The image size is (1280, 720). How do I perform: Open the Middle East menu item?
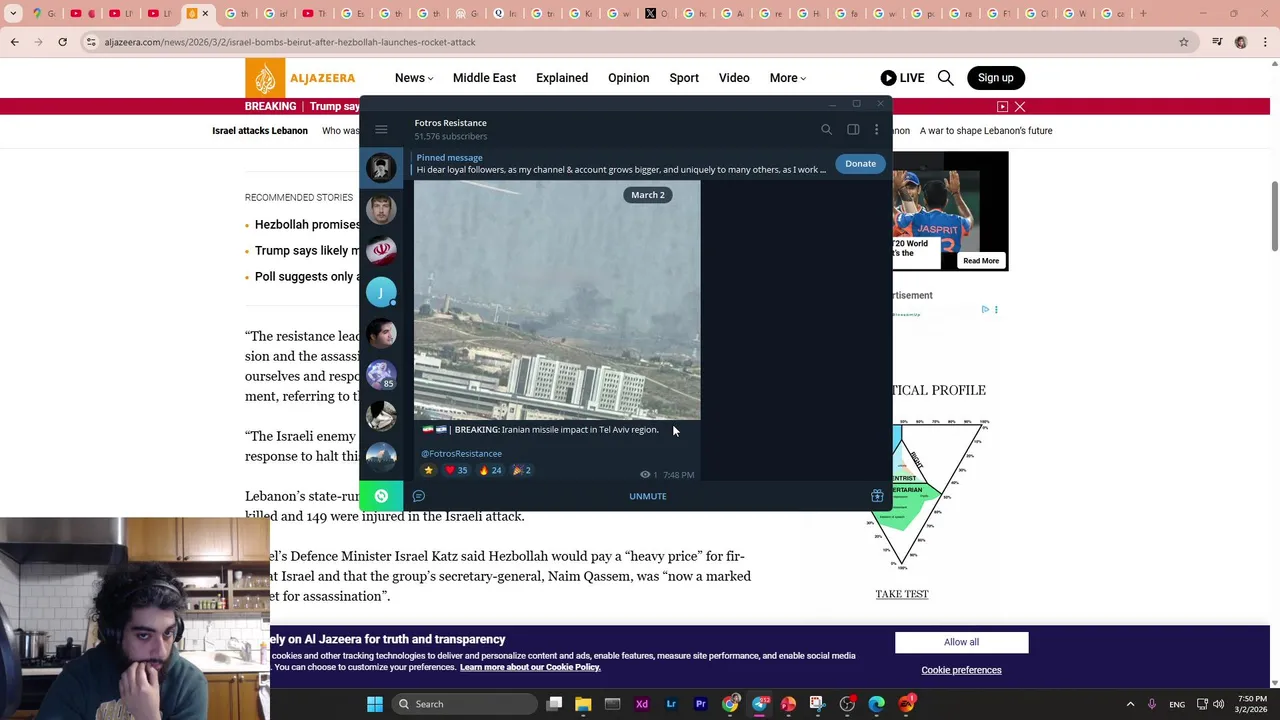tap(484, 78)
